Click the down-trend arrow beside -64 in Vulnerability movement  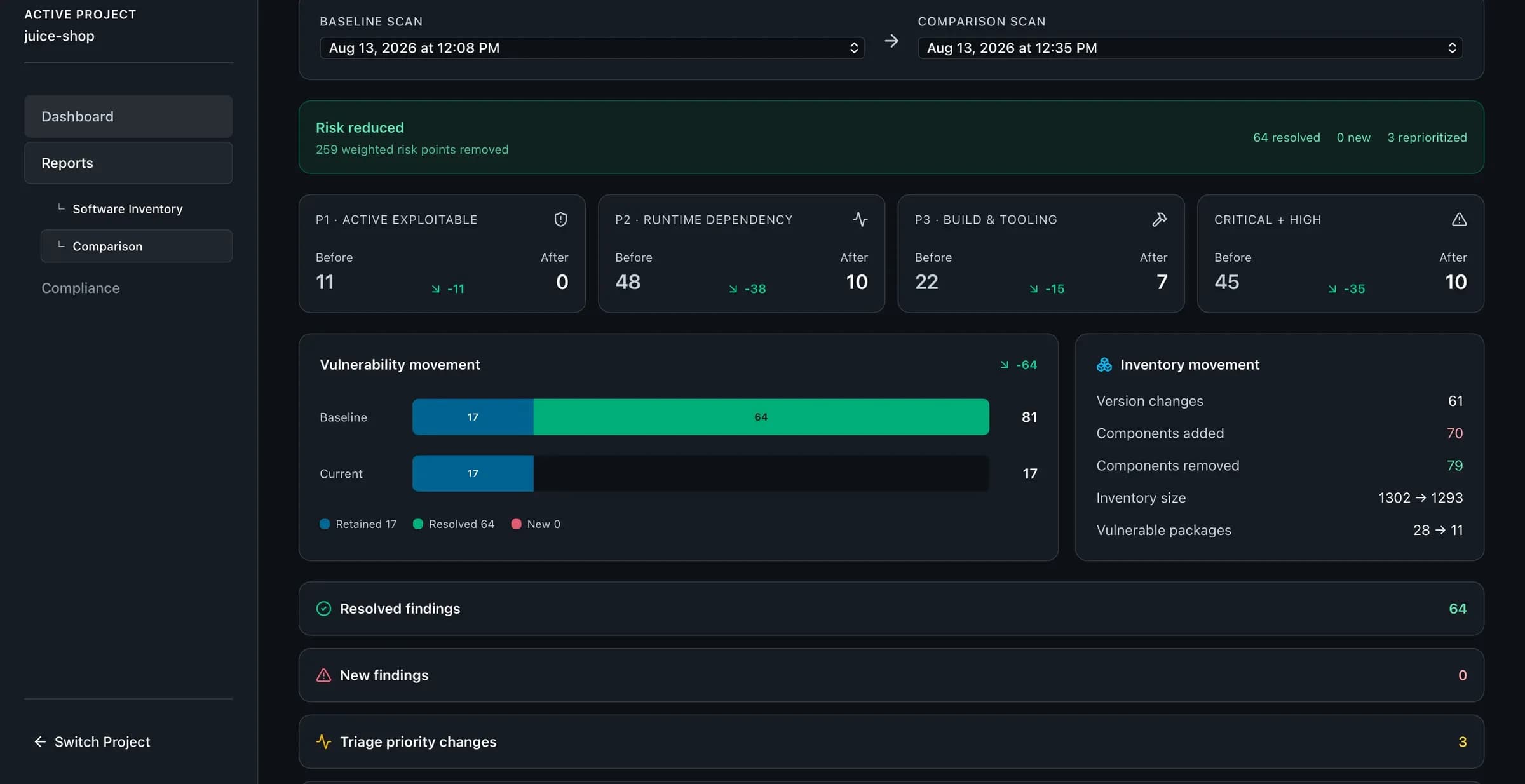click(1005, 365)
